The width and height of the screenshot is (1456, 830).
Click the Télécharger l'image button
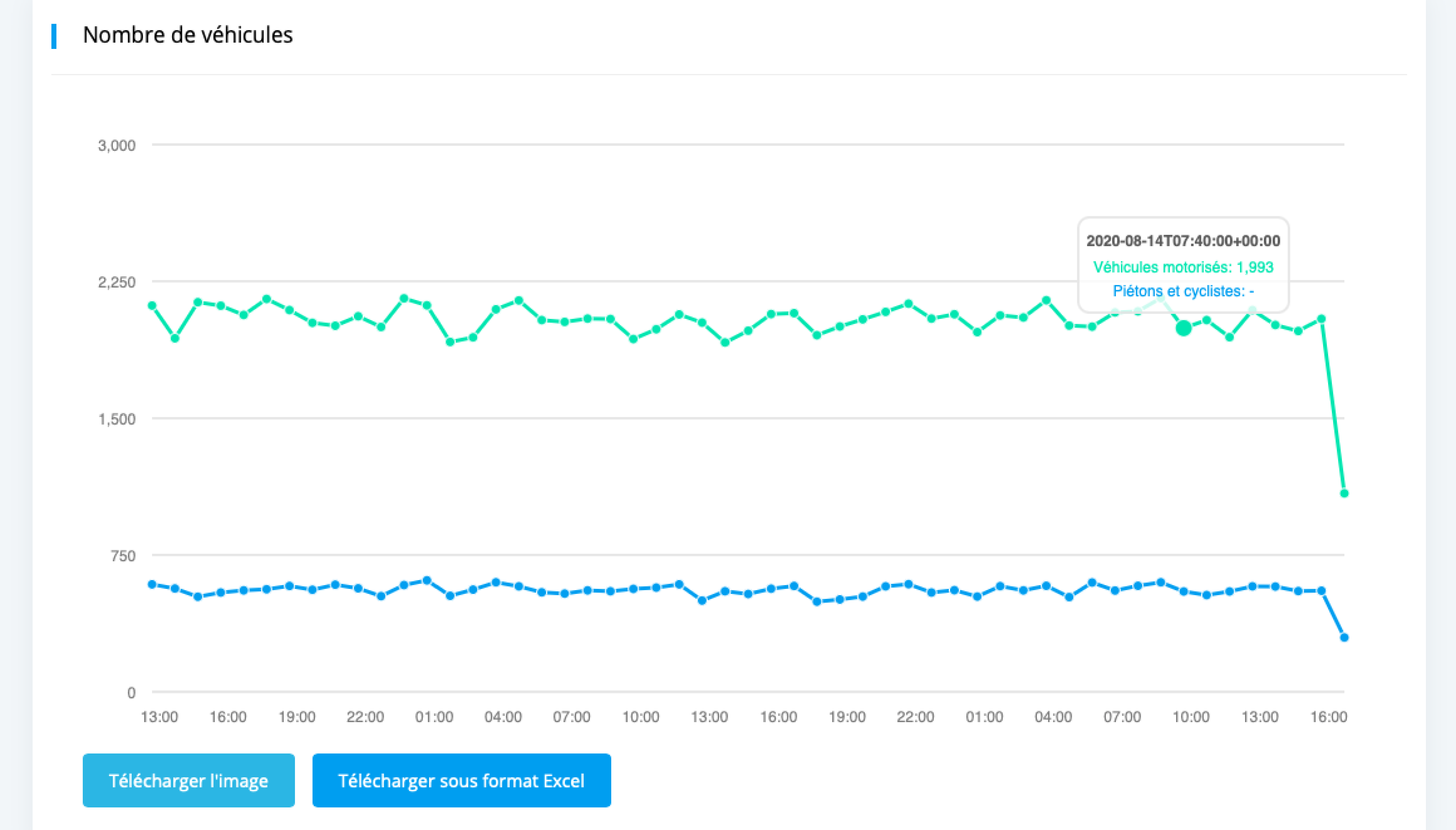189,780
